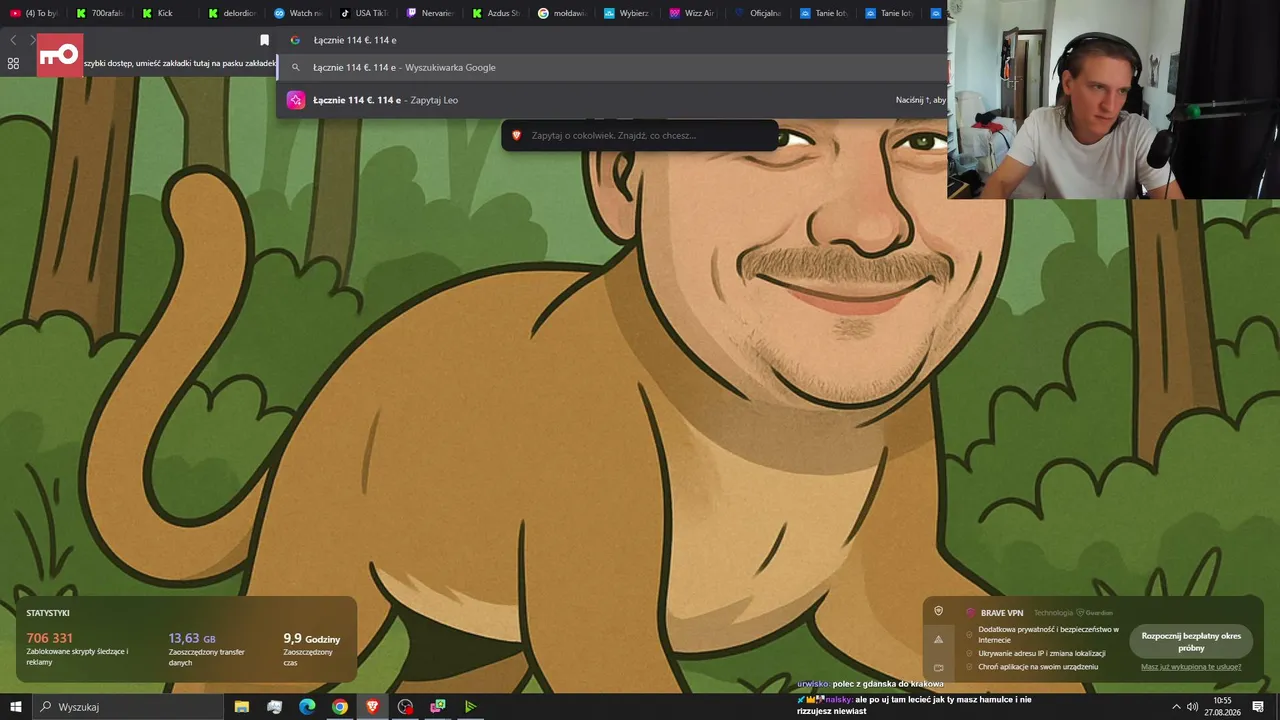Click urwisko's chat message
1280x720 pixels.
(870, 684)
